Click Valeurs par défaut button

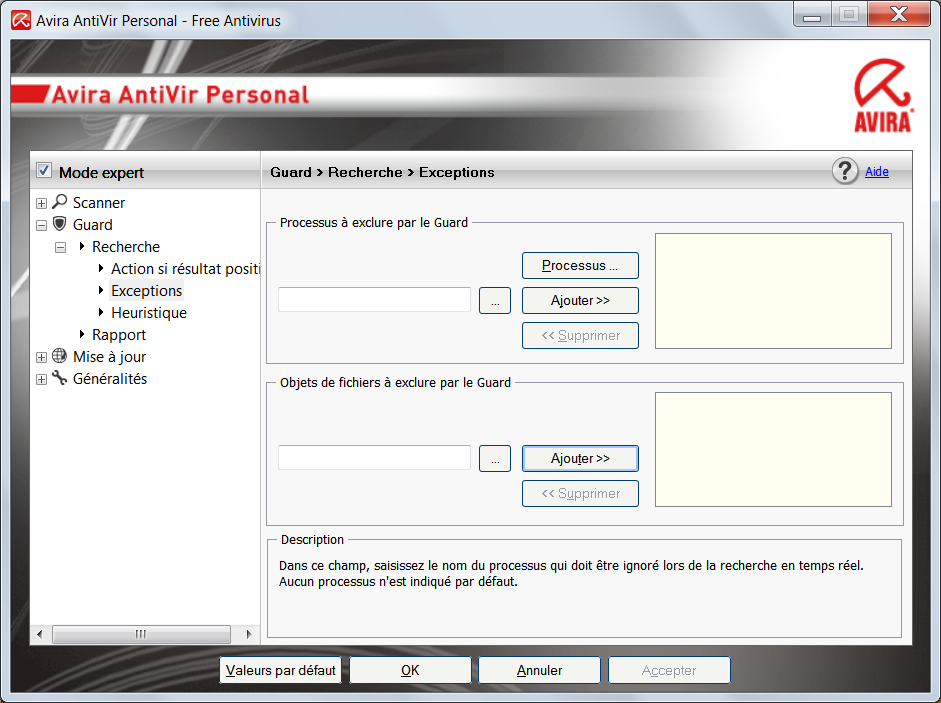281,670
